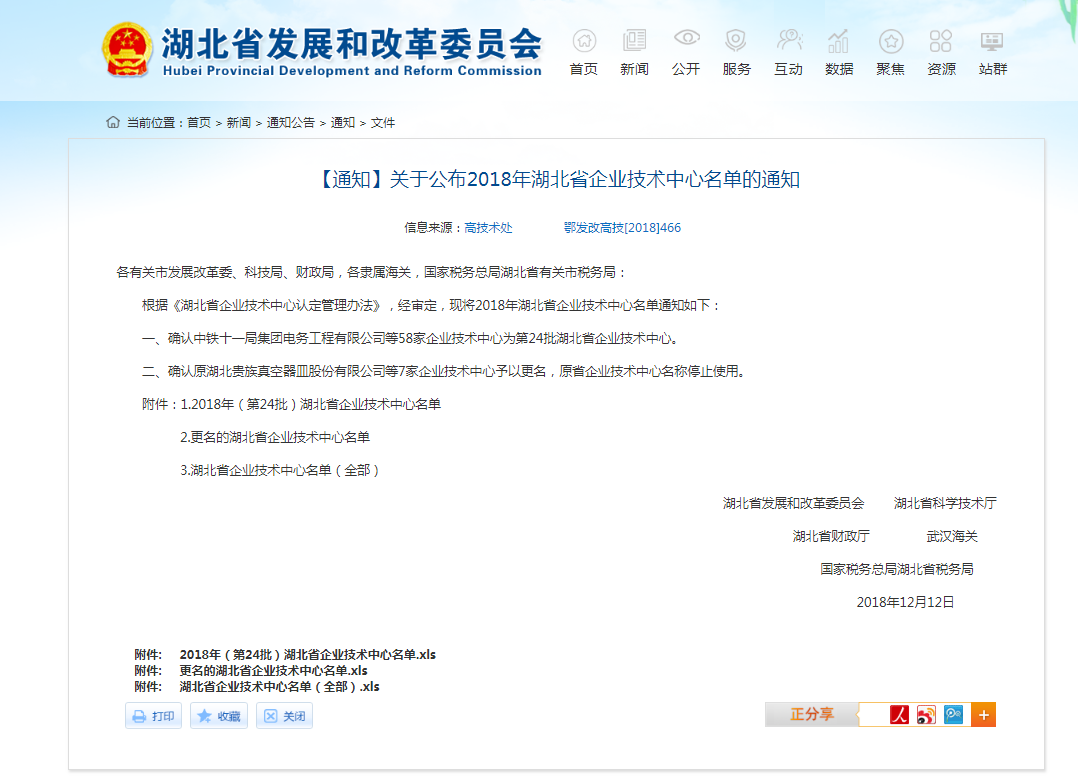
Task: Click the breadcrumb home icon
Action: (113, 122)
